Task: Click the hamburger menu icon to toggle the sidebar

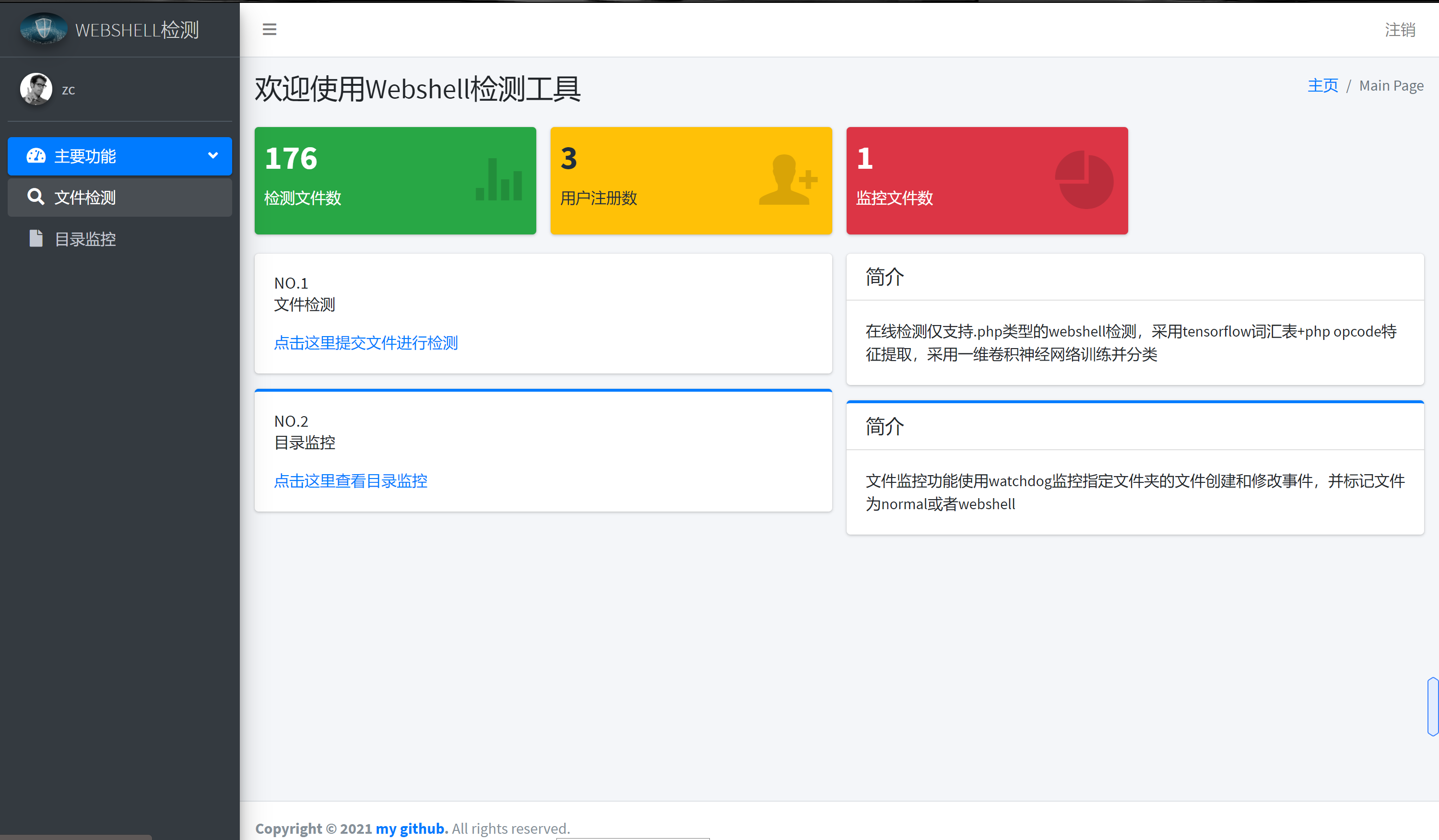Action: pos(270,29)
